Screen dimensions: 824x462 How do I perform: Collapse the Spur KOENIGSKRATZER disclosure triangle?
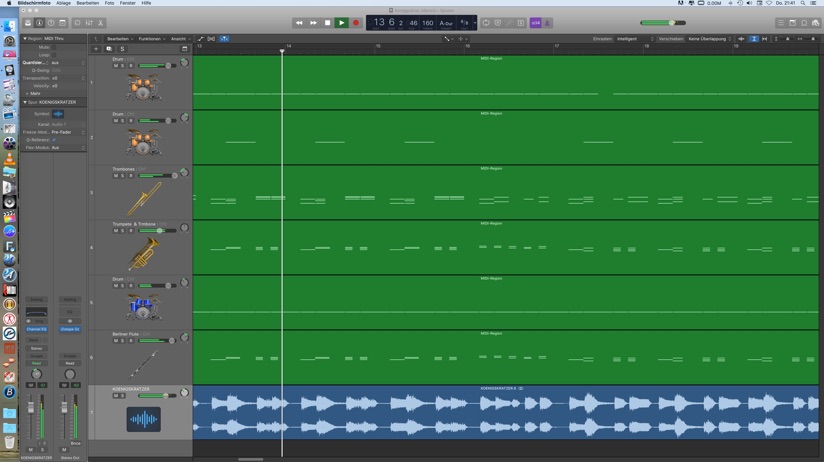[x=25, y=102]
